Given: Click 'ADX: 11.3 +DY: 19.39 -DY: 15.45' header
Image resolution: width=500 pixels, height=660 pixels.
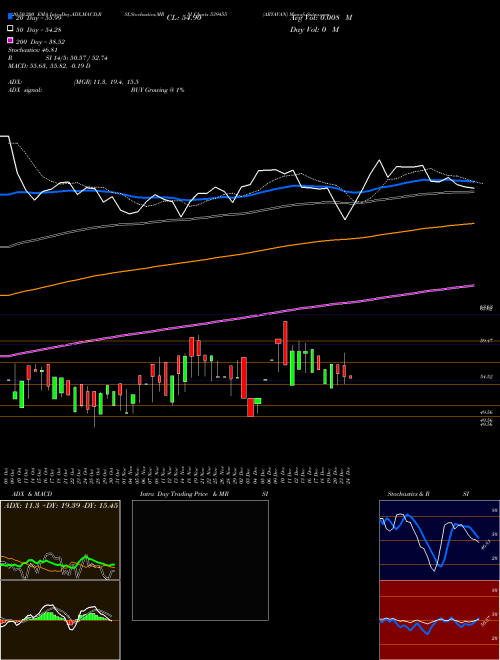Looking at the screenshot, I should (x=61, y=505).
